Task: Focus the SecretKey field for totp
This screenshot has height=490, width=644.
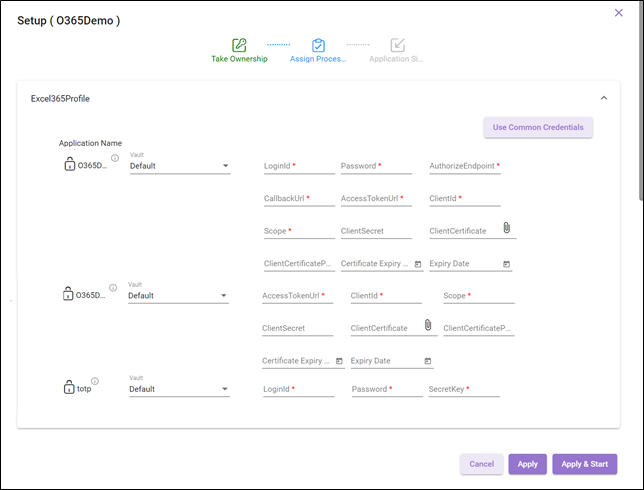Action: click(463, 389)
